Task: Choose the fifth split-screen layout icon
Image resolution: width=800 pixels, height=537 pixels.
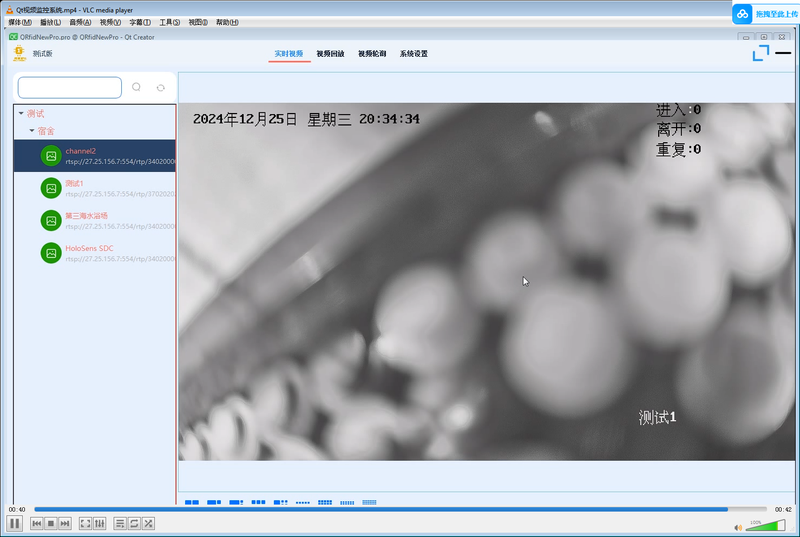Action: point(281,502)
